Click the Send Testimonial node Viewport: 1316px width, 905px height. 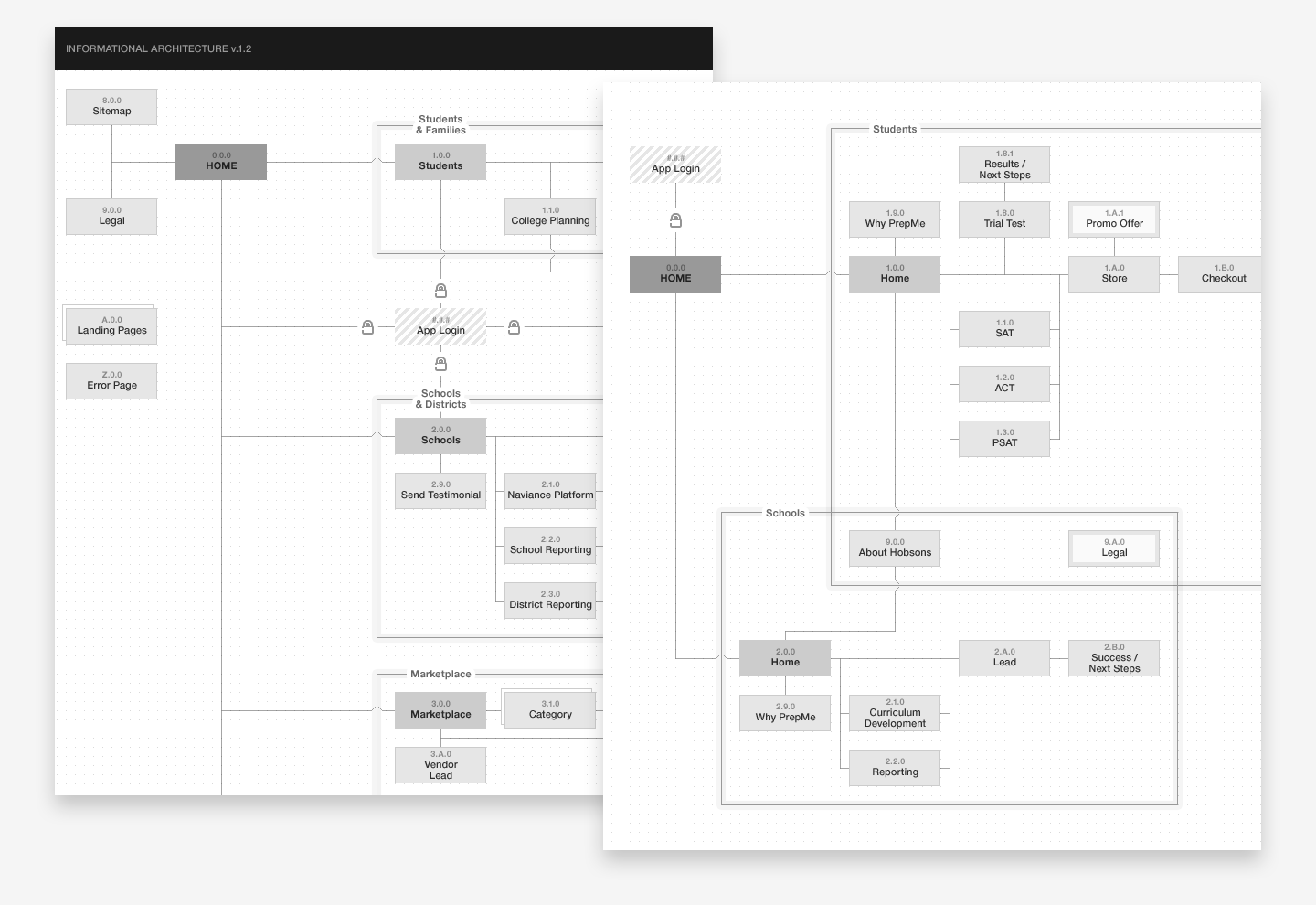(440, 491)
